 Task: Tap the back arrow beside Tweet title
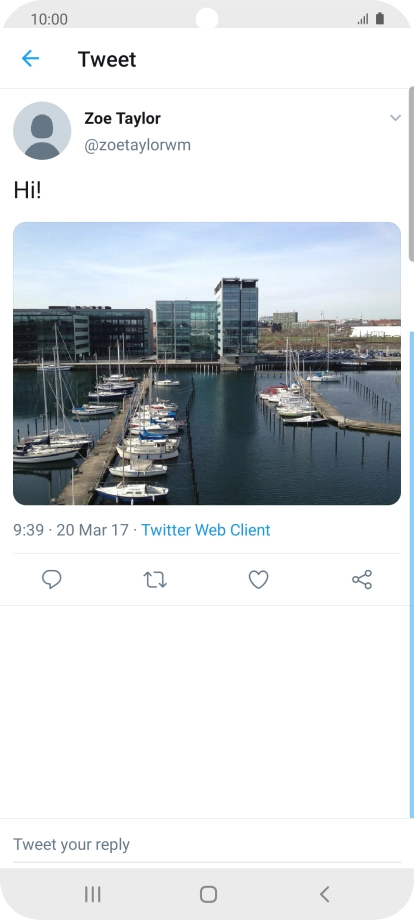30,59
